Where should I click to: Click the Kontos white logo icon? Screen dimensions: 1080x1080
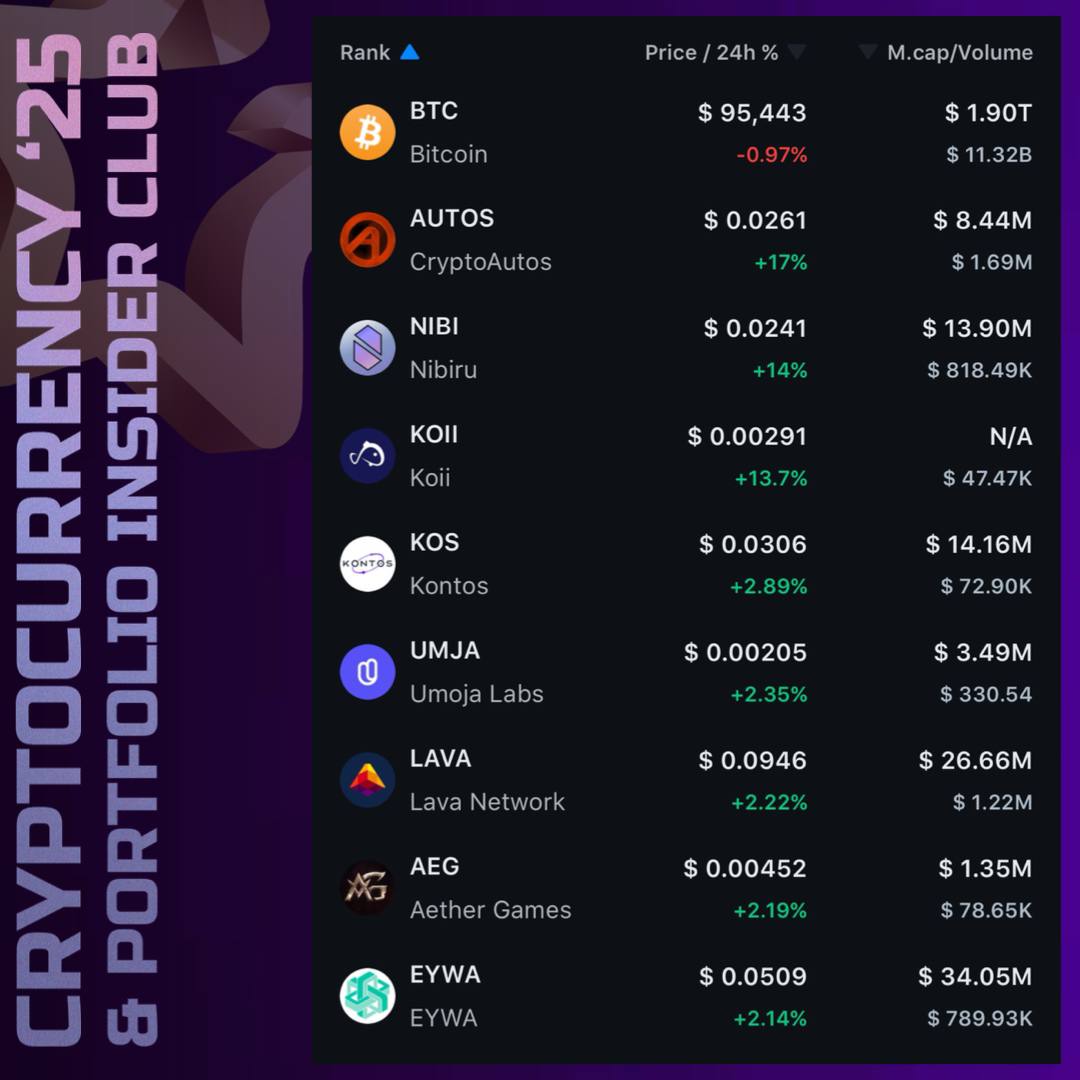point(367,564)
